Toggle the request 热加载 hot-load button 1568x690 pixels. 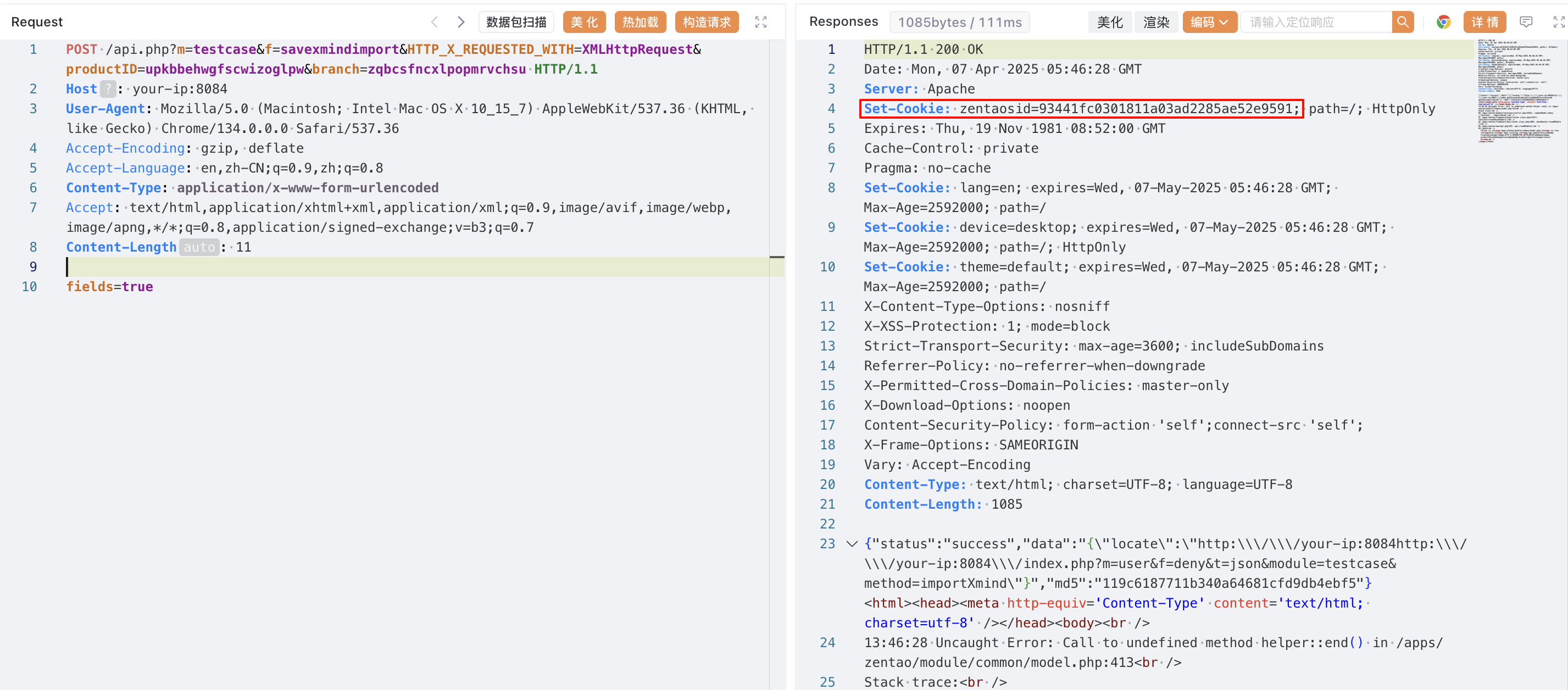click(x=640, y=23)
